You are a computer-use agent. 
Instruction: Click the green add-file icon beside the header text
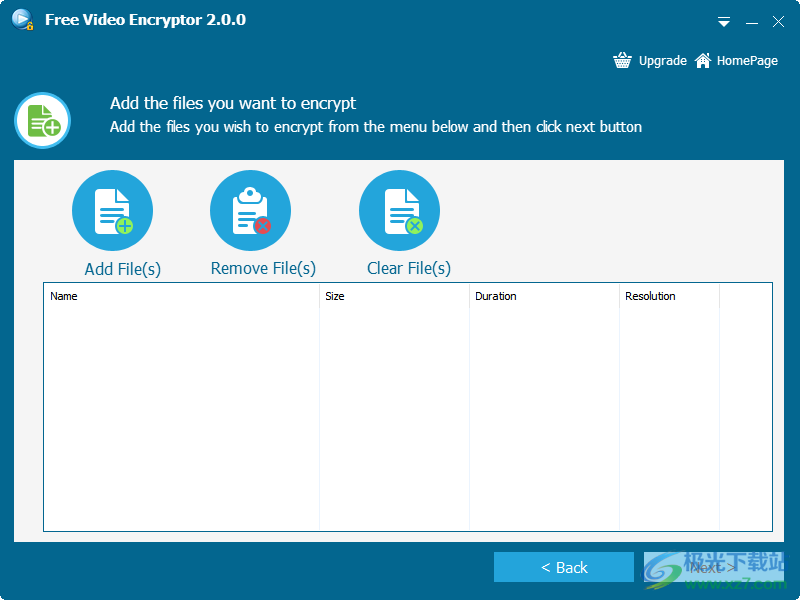pos(42,120)
